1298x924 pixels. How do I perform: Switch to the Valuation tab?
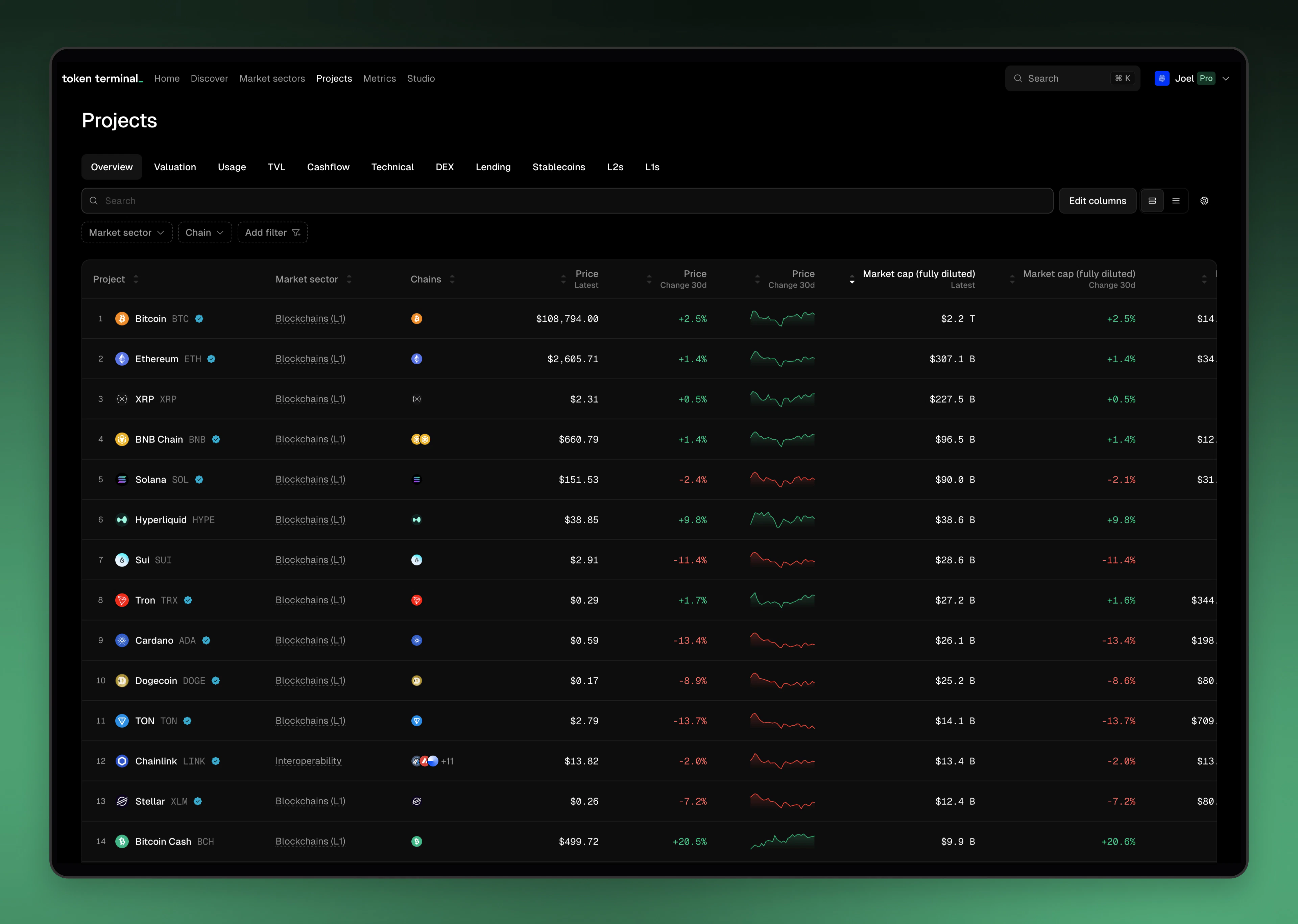(x=175, y=167)
